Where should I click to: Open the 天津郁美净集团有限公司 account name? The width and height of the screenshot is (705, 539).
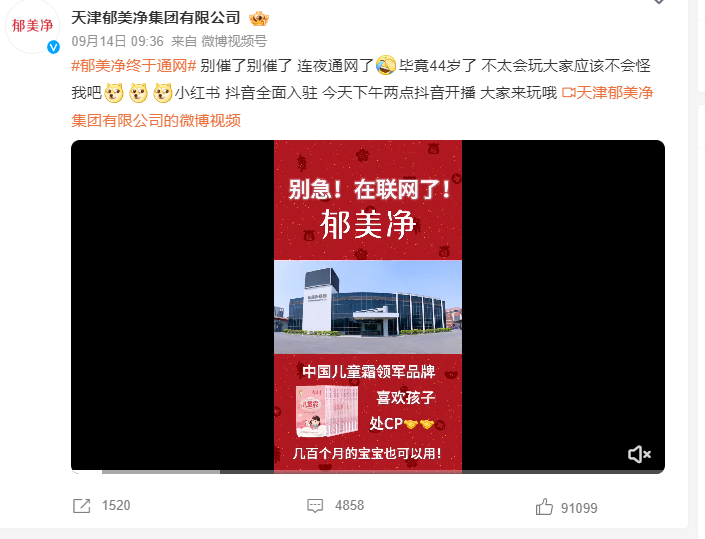156,18
